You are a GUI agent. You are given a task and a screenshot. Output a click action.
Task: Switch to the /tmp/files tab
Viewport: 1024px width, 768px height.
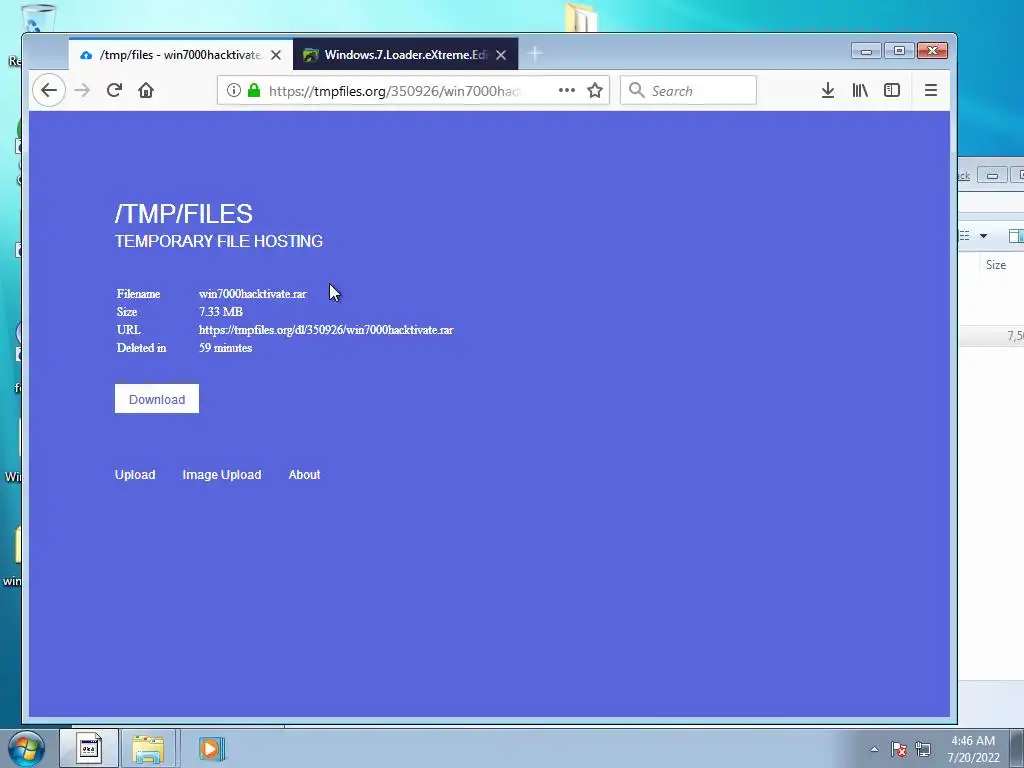(180, 55)
